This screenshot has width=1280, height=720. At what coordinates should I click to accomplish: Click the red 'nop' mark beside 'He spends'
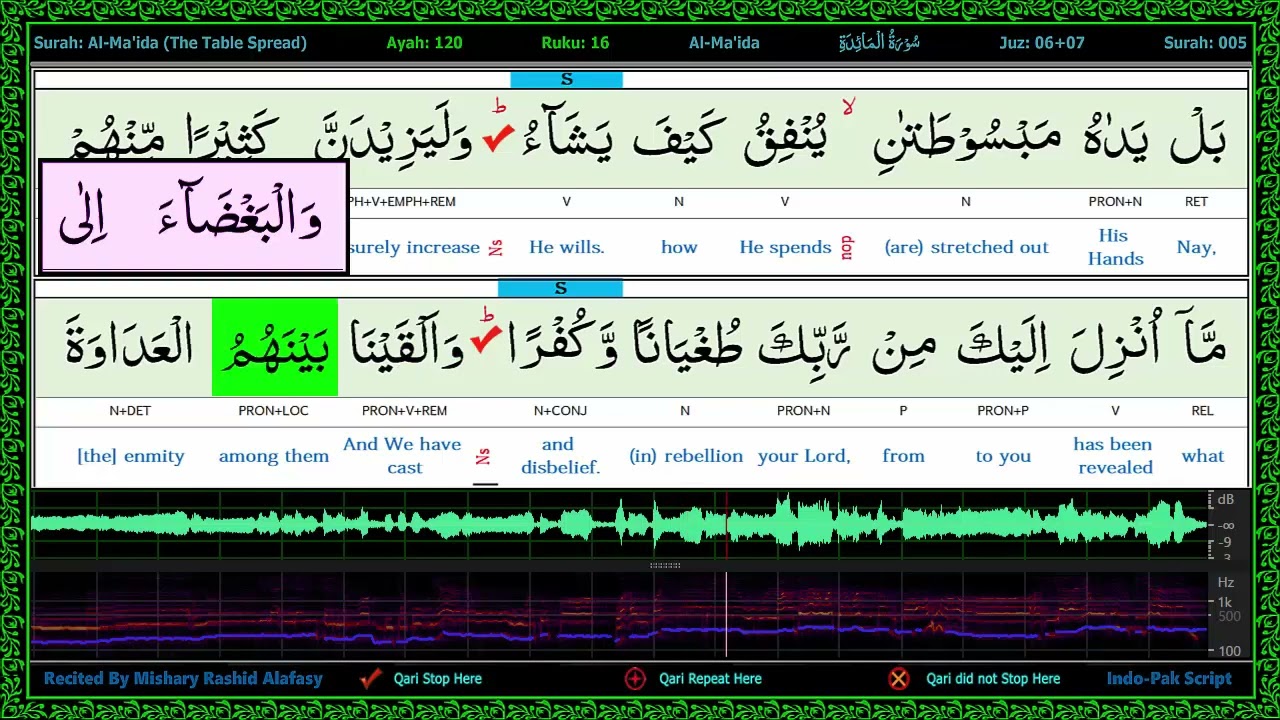pyautogui.click(x=848, y=248)
